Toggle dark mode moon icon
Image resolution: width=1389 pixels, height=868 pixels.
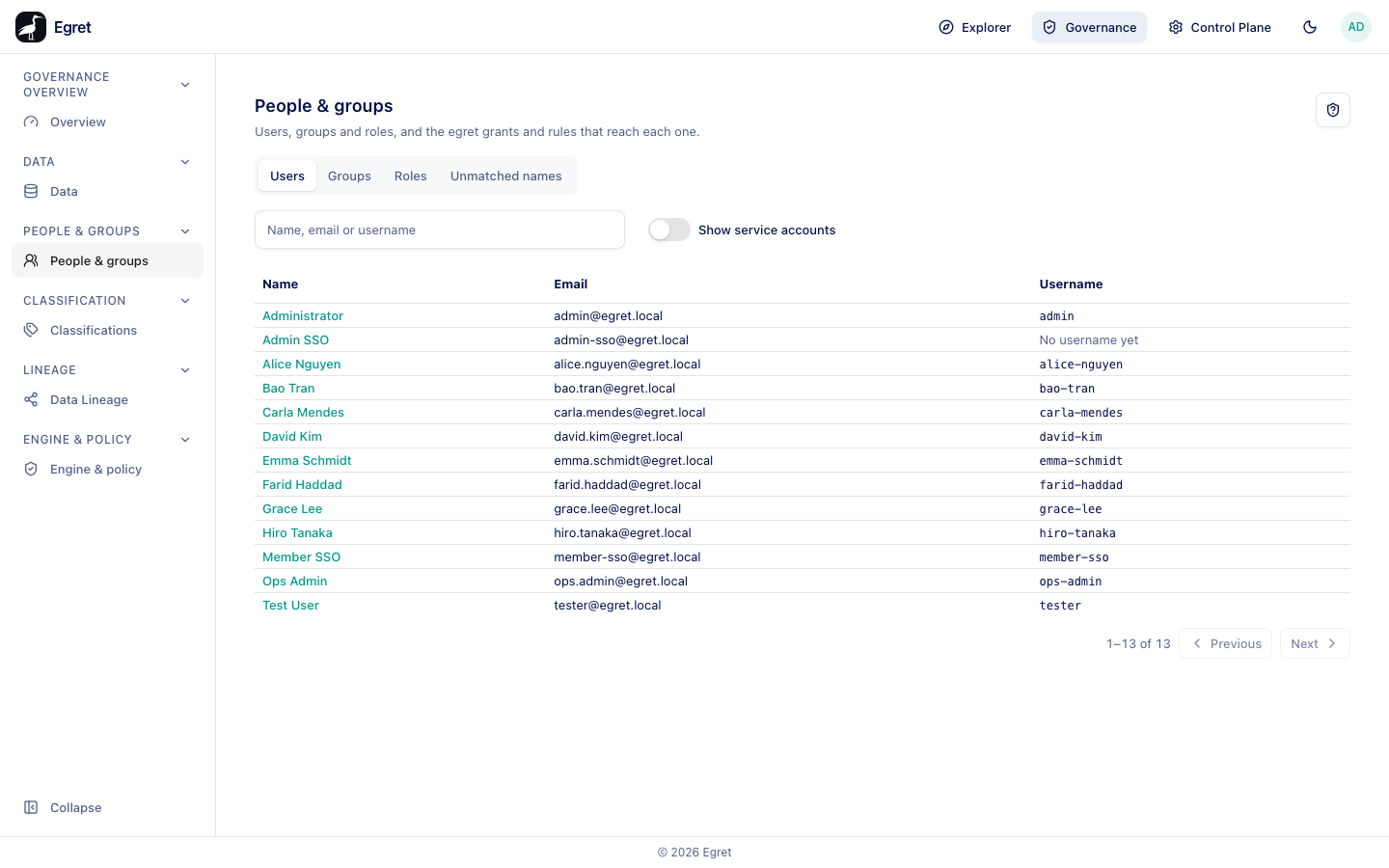pos(1310,27)
